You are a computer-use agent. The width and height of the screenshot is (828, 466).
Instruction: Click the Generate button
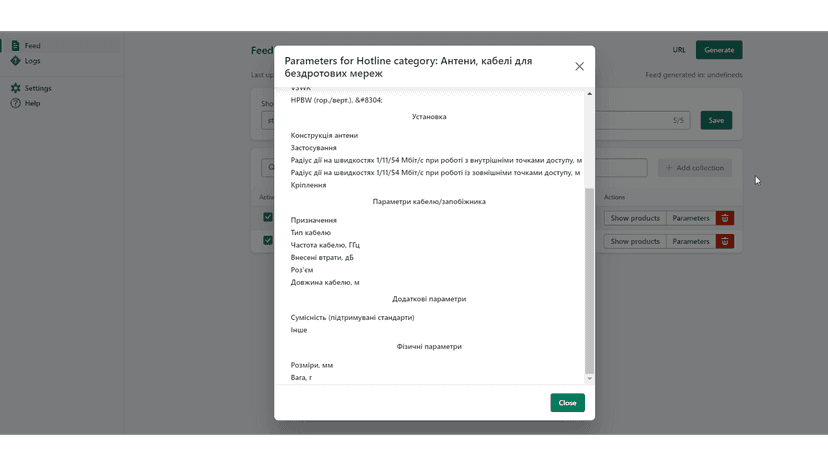pyautogui.click(x=719, y=50)
